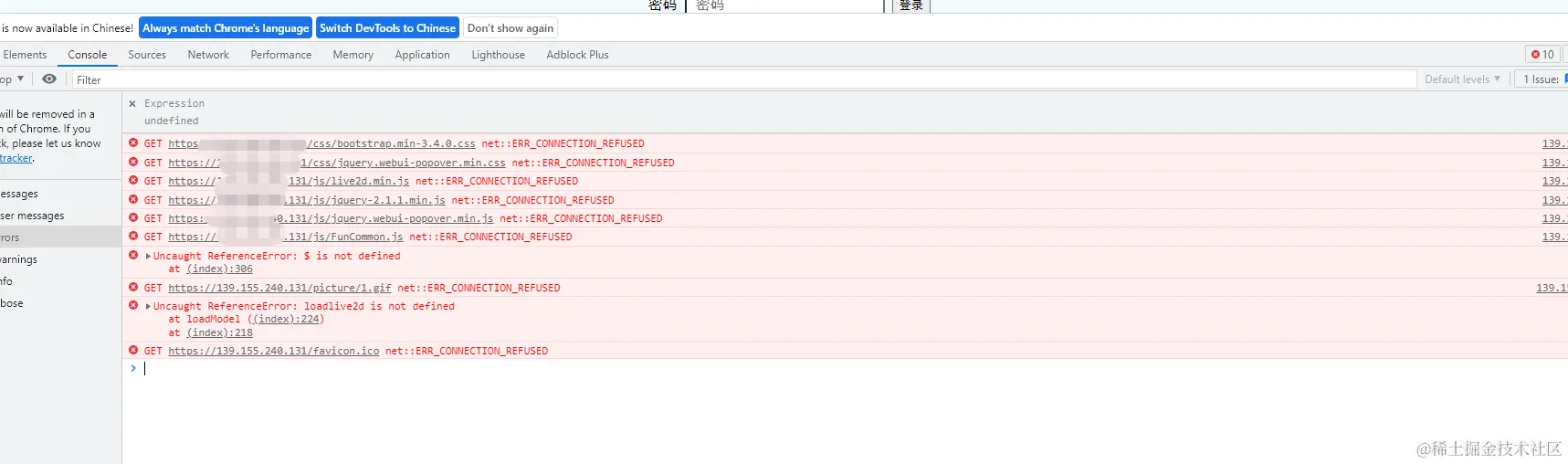Open the (index):224 source link
Image resolution: width=1568 pixels, height=464 pixels.
point(286,320)
